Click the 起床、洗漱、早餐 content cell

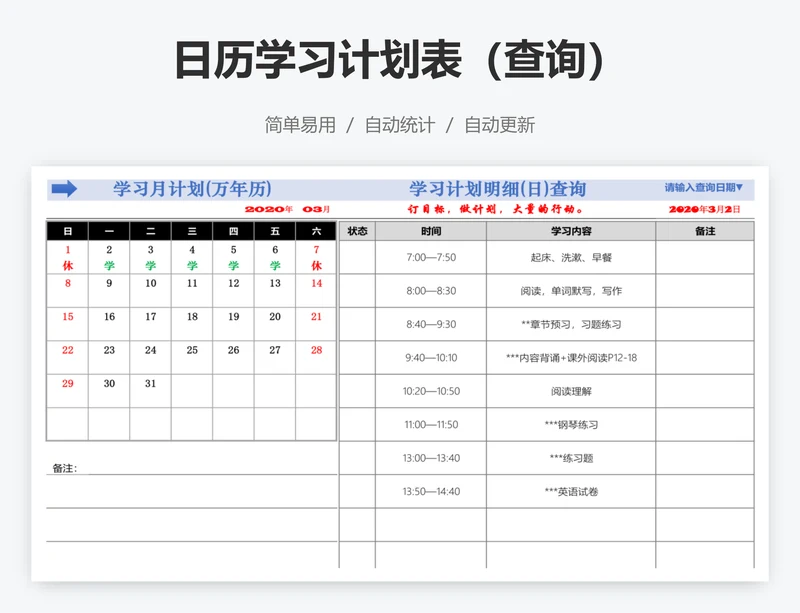[x=571, y=257]
